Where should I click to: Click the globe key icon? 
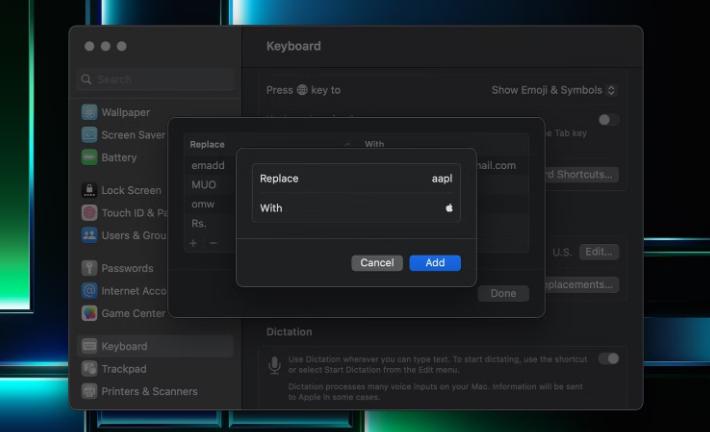point(302,90)
